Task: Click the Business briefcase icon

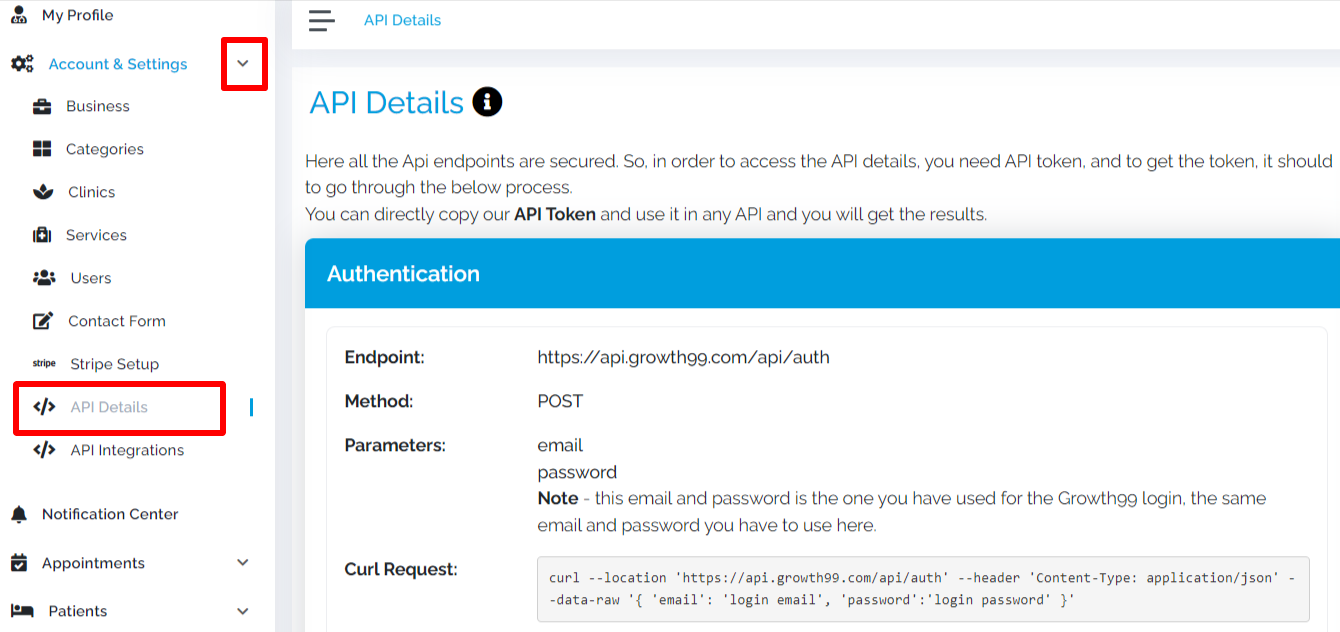Action: 42,106
